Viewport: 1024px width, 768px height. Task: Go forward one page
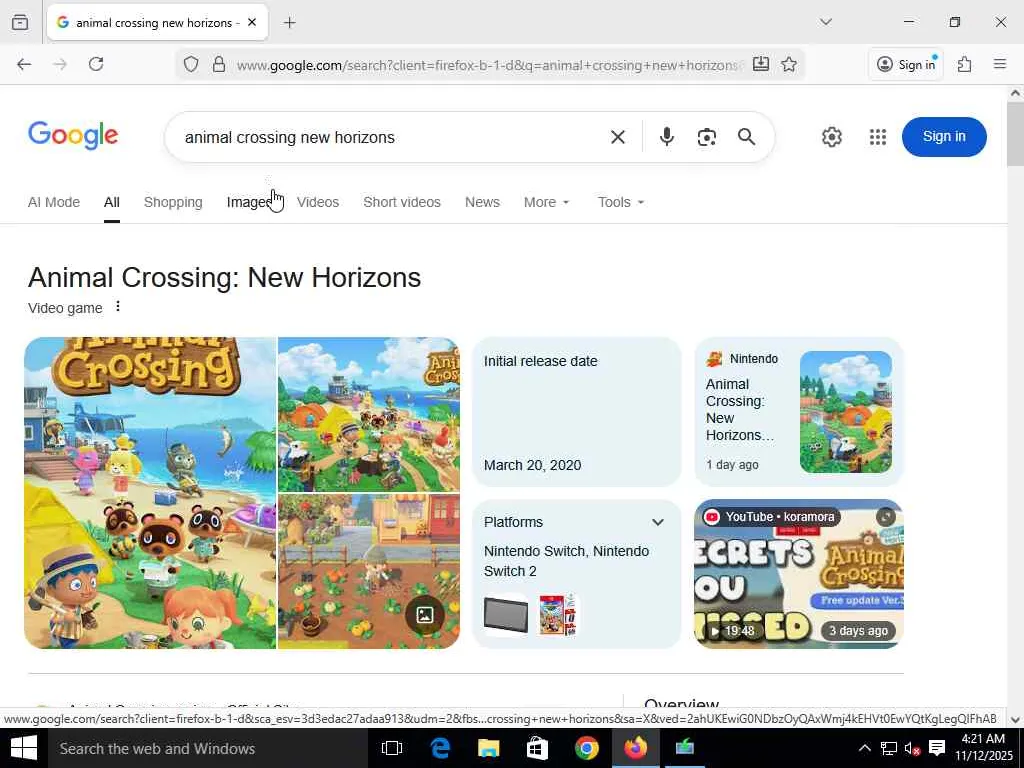tap(60, 64)
